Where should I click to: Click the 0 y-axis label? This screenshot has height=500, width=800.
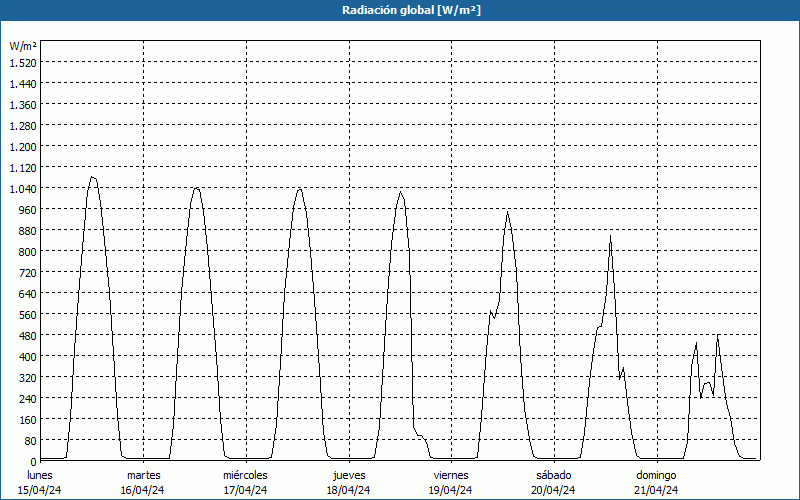click(33, 461)
